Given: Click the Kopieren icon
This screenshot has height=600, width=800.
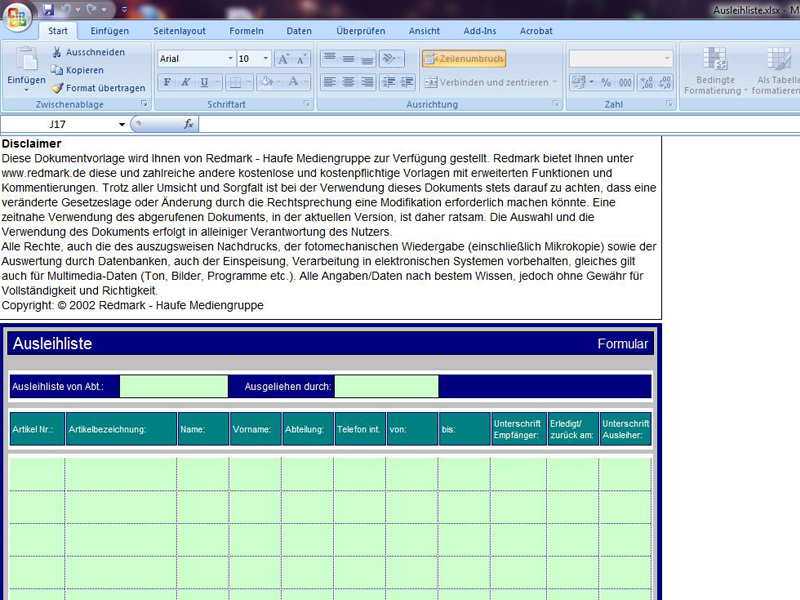Looking at the screenshot, I should pos(58,70).
